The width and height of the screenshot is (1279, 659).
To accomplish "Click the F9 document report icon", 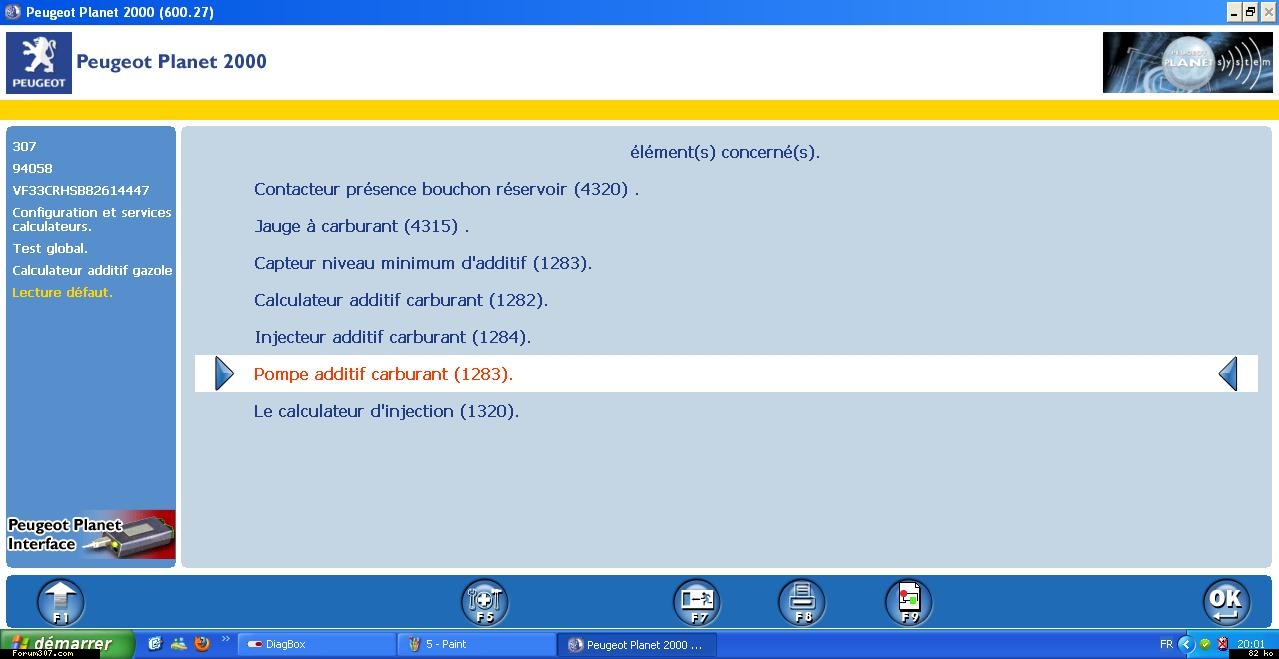I will tap(908, 602).
